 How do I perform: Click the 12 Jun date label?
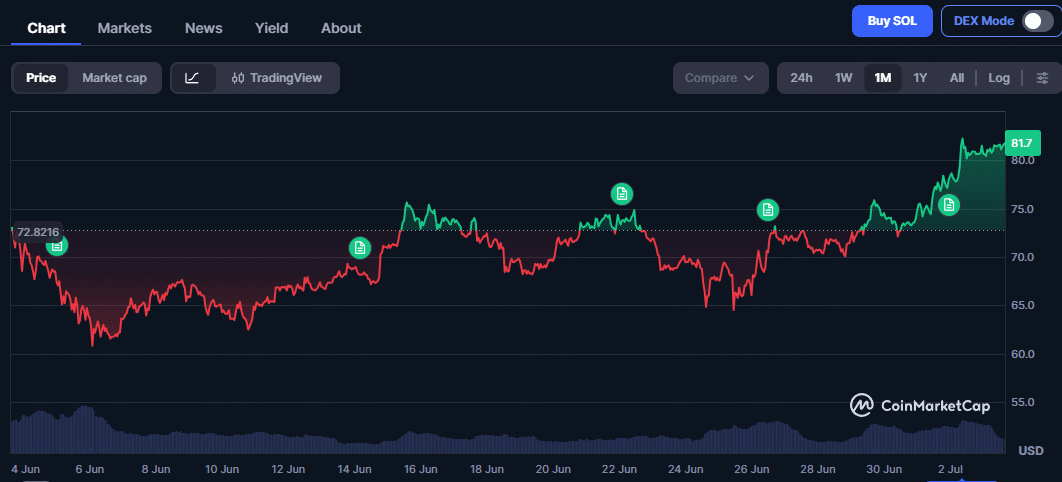pos(288,469)
